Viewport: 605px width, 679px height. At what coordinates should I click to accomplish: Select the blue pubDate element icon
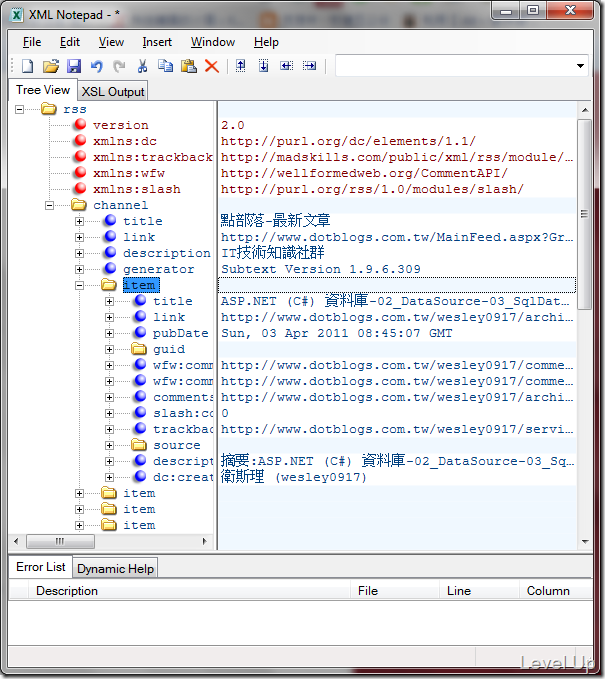coord(140,333)
